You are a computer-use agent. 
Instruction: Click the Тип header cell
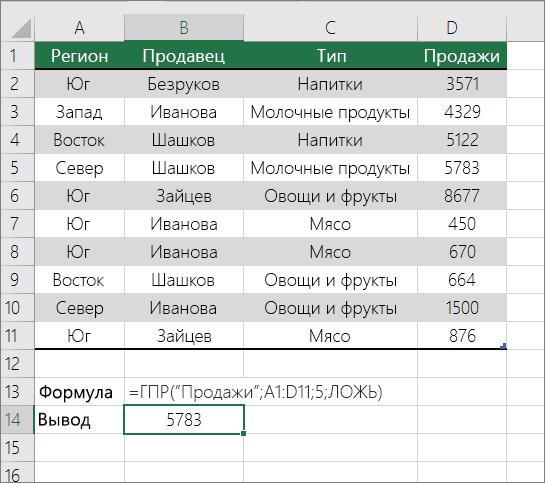pyautogui.click(x=330, y=56)
